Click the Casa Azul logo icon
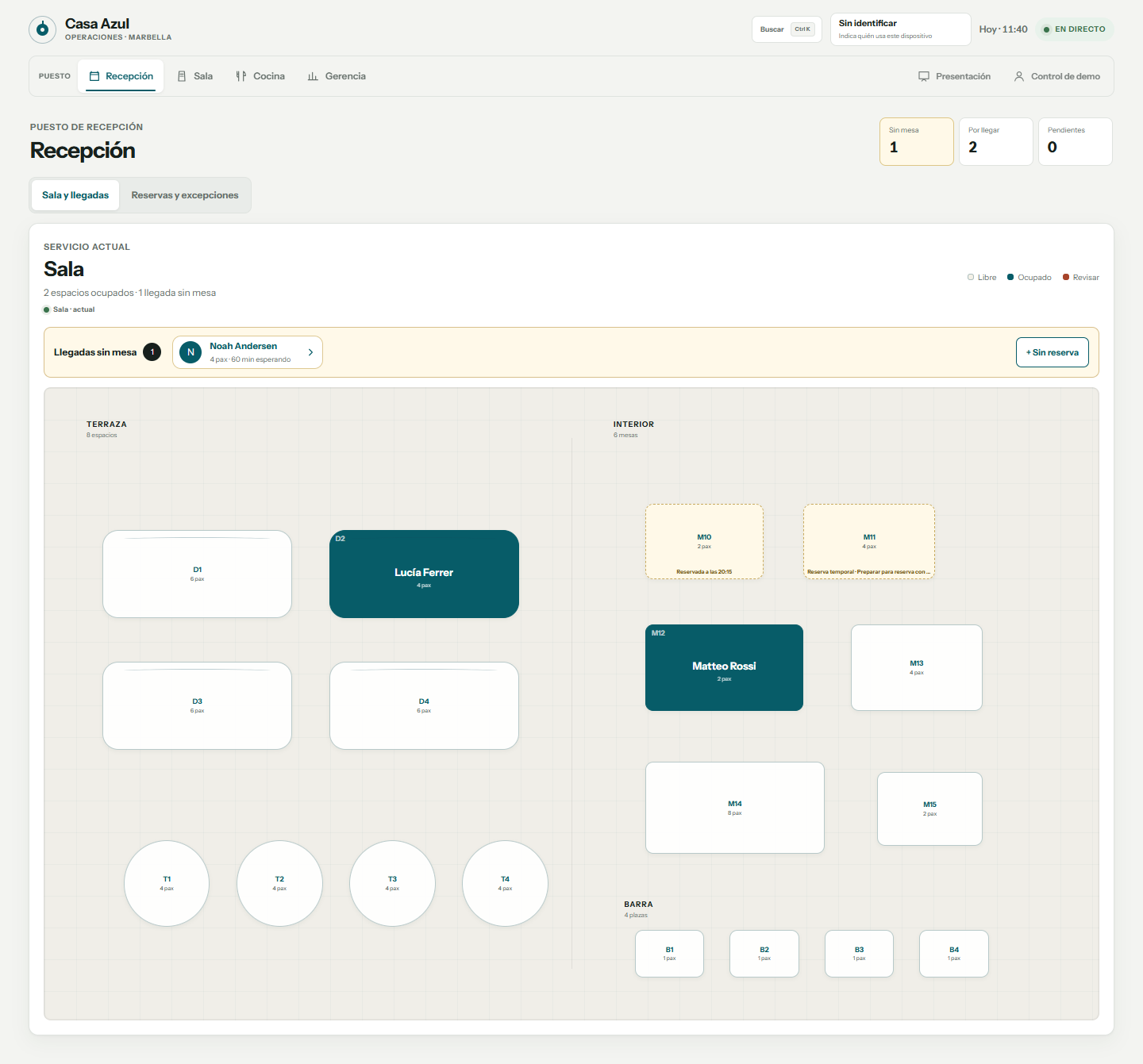Image resolution: width=1143 pixels, height=1064 pixels. [42, 29]
